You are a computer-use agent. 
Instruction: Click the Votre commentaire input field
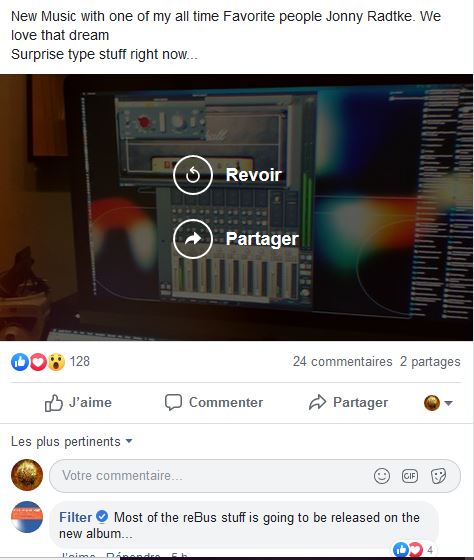coord(255,476)
